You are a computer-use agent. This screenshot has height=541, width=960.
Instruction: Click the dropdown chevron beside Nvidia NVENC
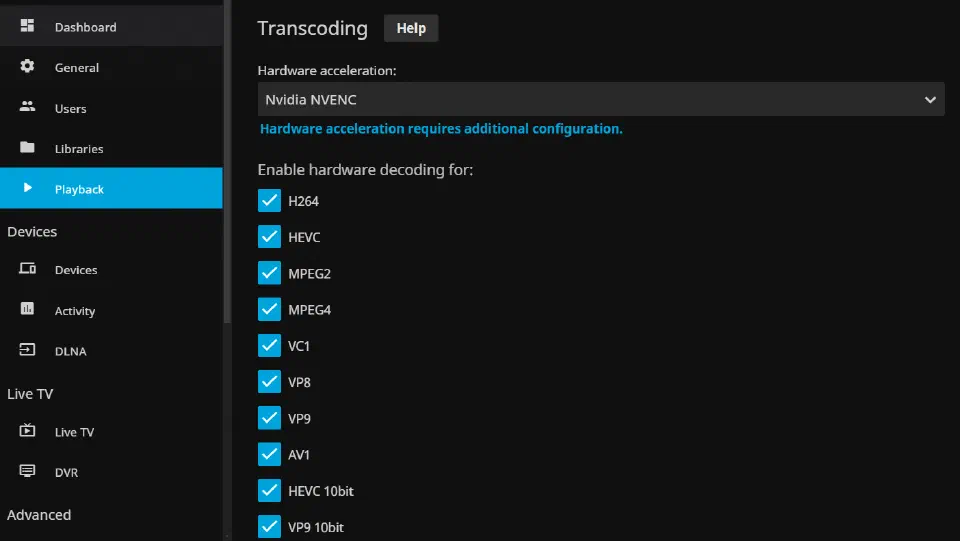[x=930, y=100]
